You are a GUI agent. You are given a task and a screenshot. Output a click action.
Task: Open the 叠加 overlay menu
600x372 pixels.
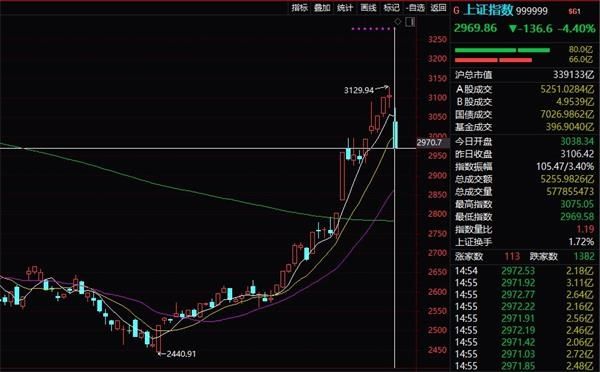tap(322, 8)
